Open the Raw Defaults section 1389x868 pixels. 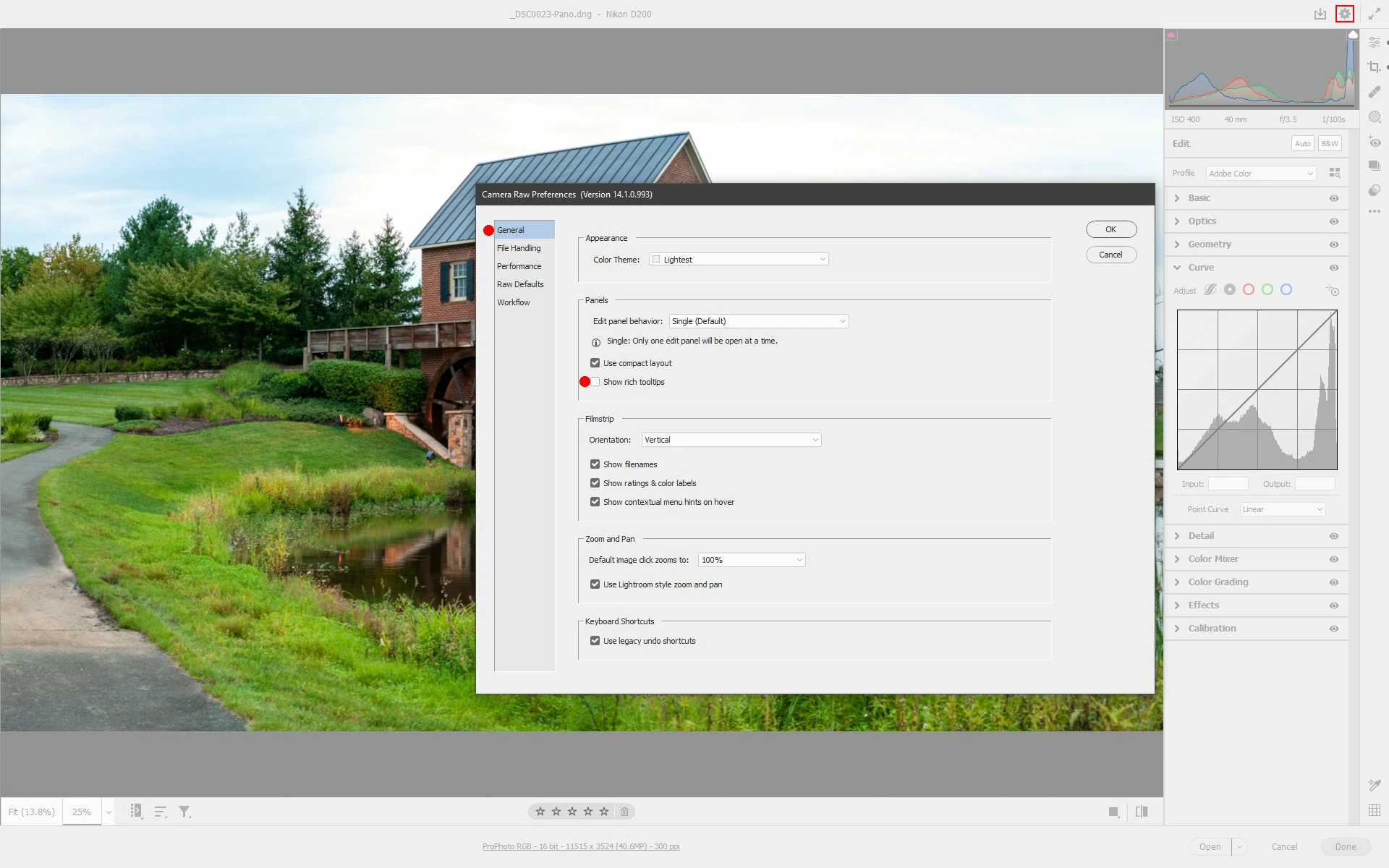click(519, 284)
